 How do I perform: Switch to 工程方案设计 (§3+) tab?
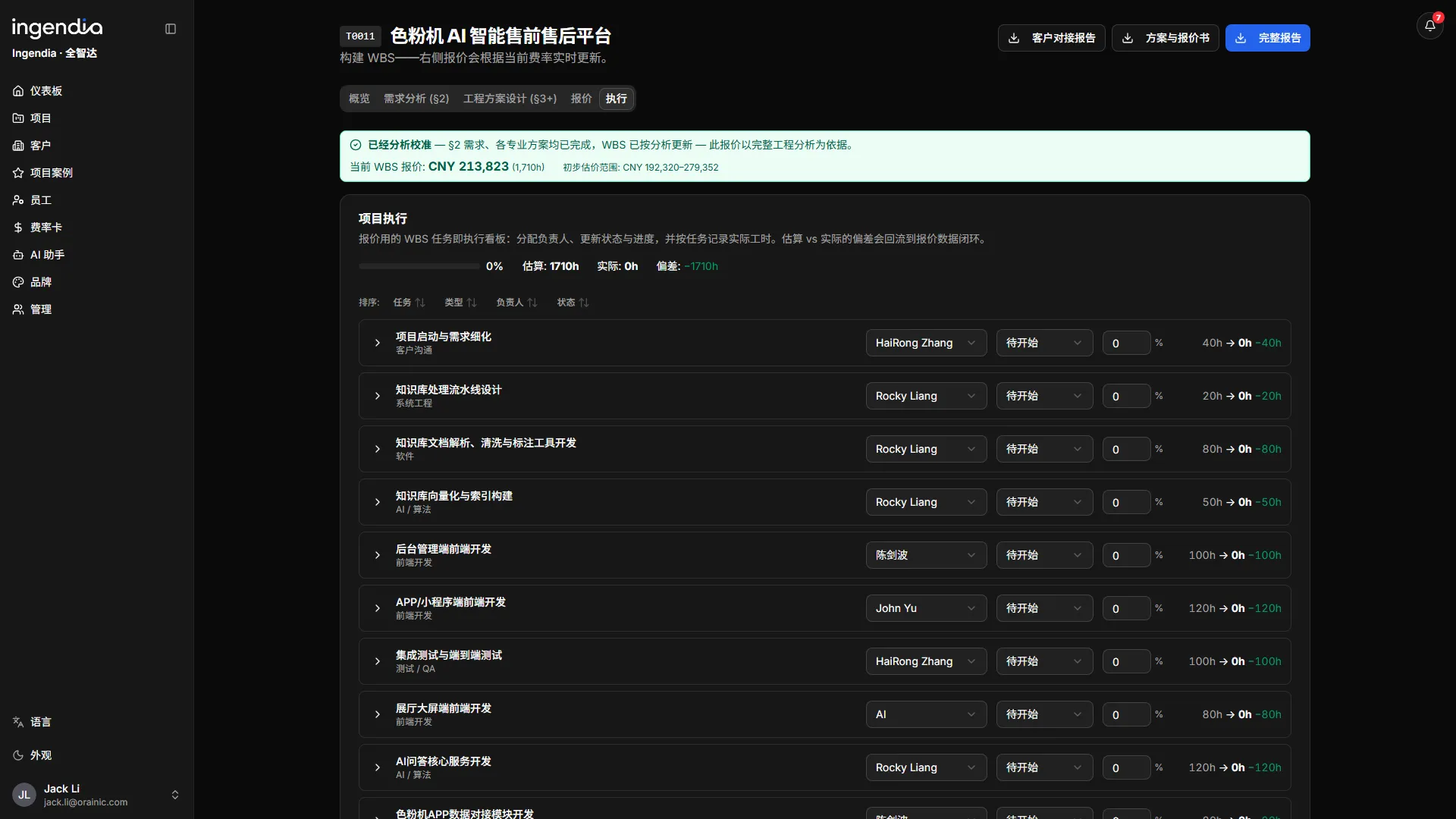(510, 99)
